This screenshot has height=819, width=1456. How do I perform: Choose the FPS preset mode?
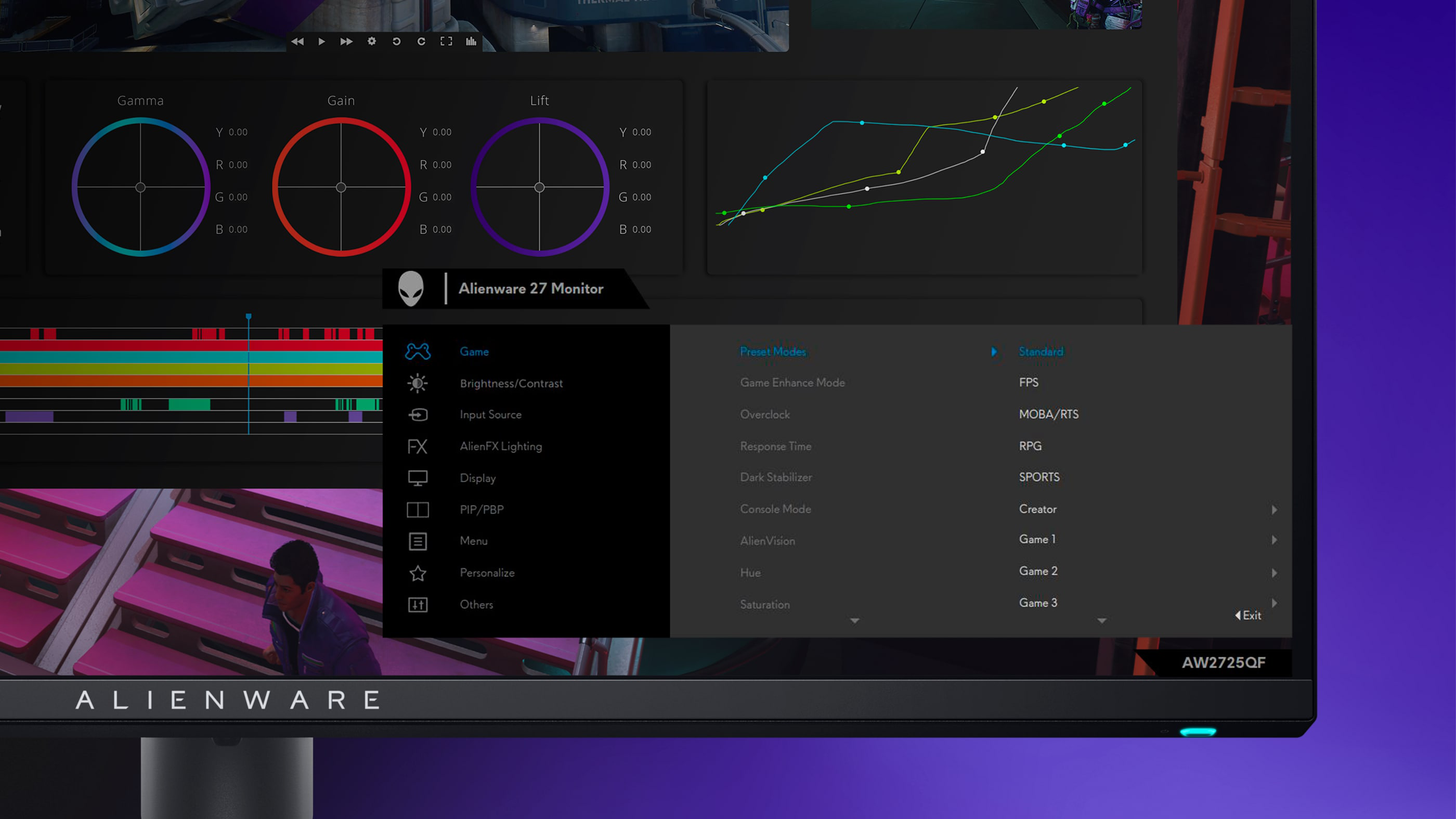(x=1028, y=383)
